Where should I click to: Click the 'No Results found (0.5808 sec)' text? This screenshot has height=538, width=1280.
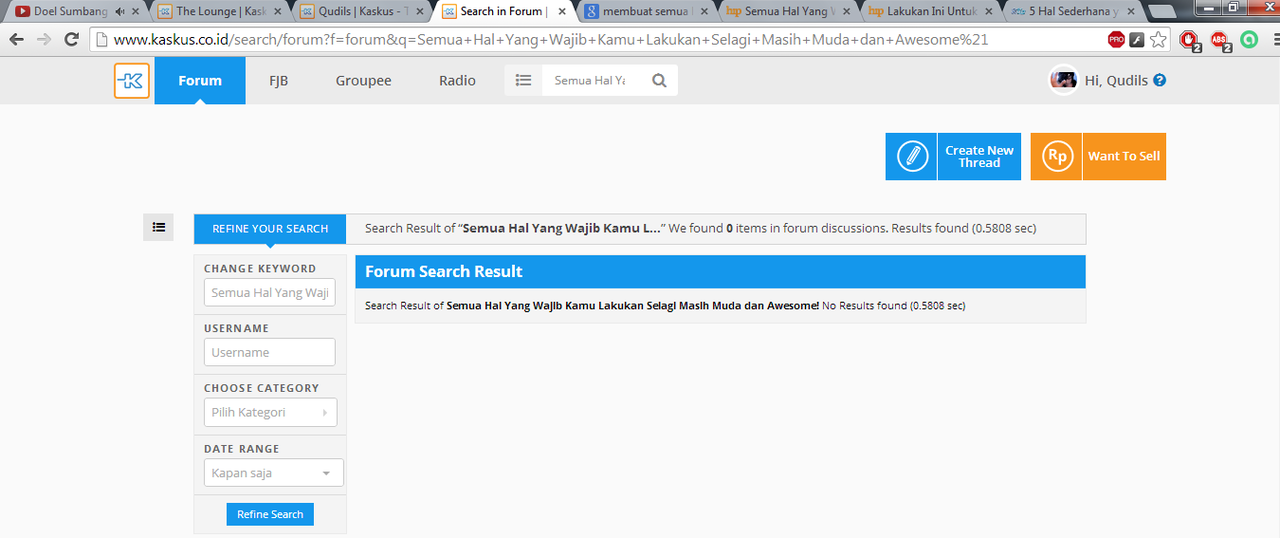point(894,305)
